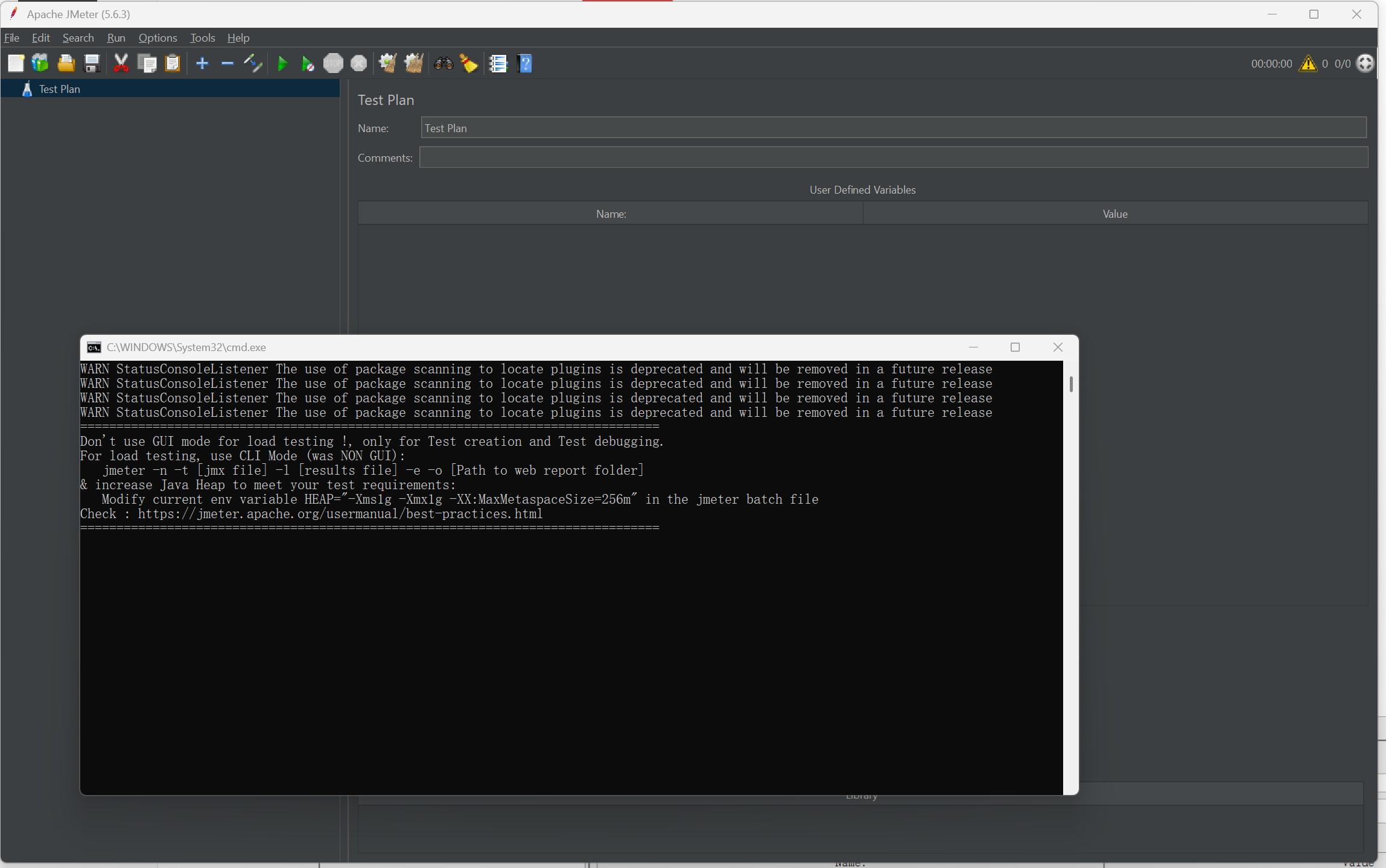Click the "Modify current env variable HEAP" console line
The height and width of the screenshot is (868, 1386).
click(460, 499)
